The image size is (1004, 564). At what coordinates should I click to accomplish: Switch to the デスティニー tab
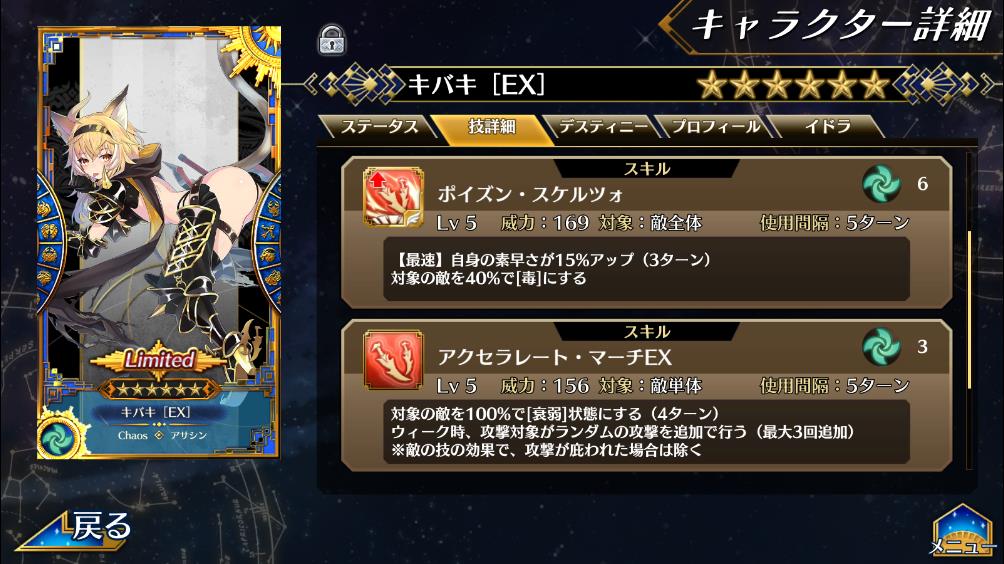tap(603, 127)
